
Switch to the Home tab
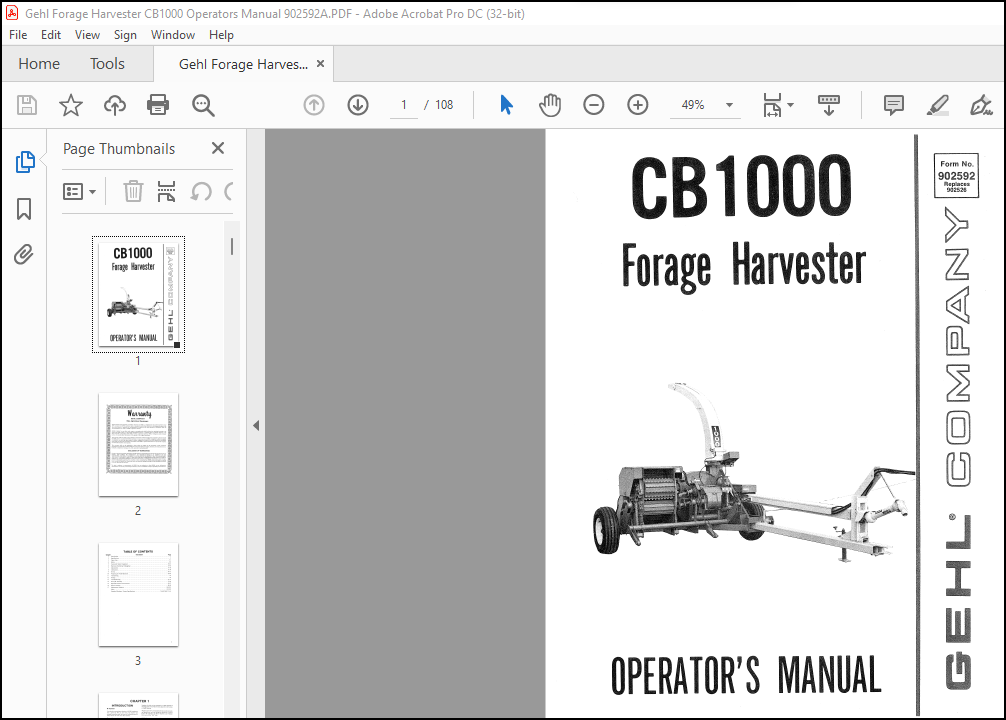tap(39, 64)
